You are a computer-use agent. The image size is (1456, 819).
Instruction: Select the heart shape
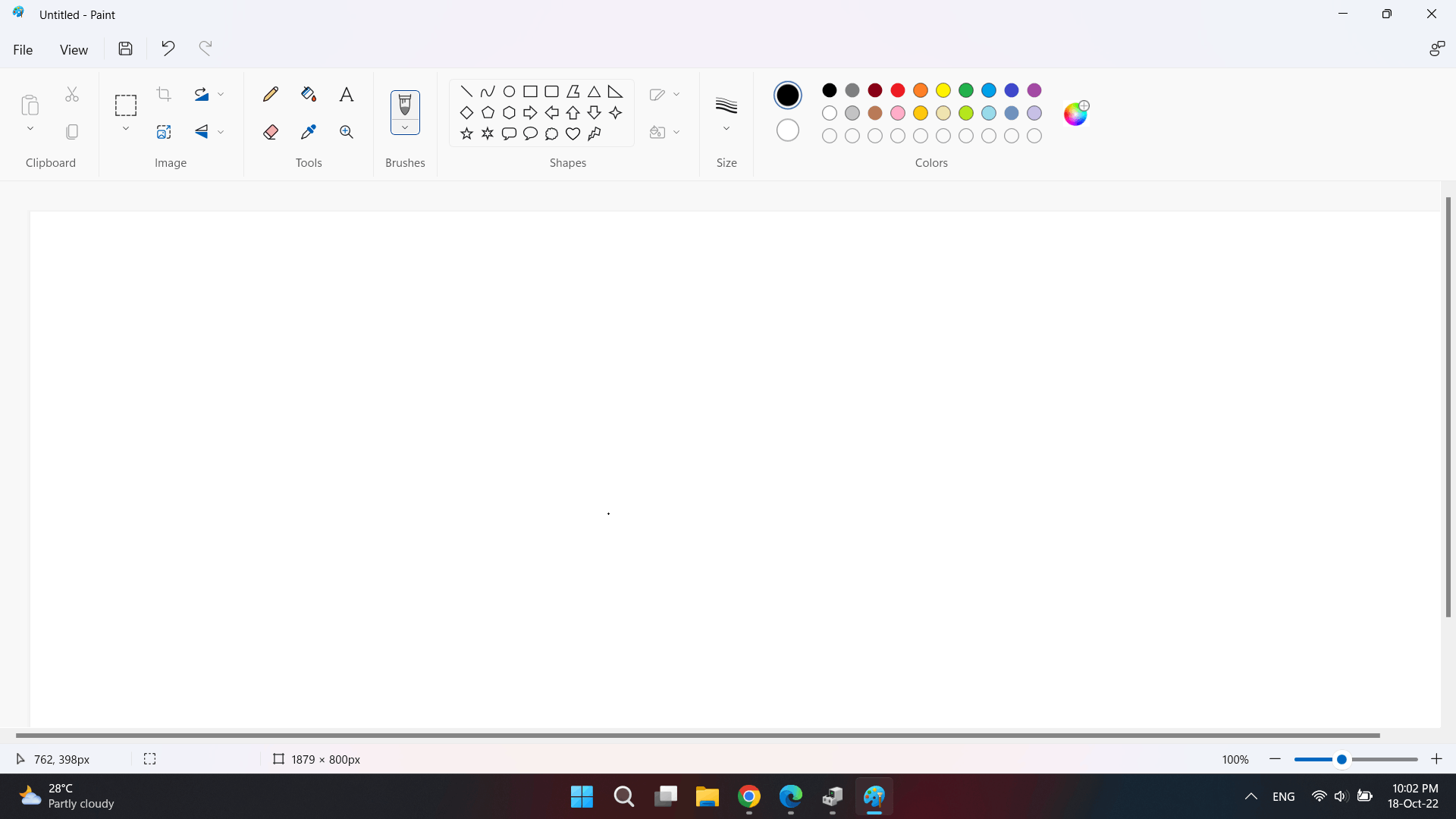click(573, 133)
